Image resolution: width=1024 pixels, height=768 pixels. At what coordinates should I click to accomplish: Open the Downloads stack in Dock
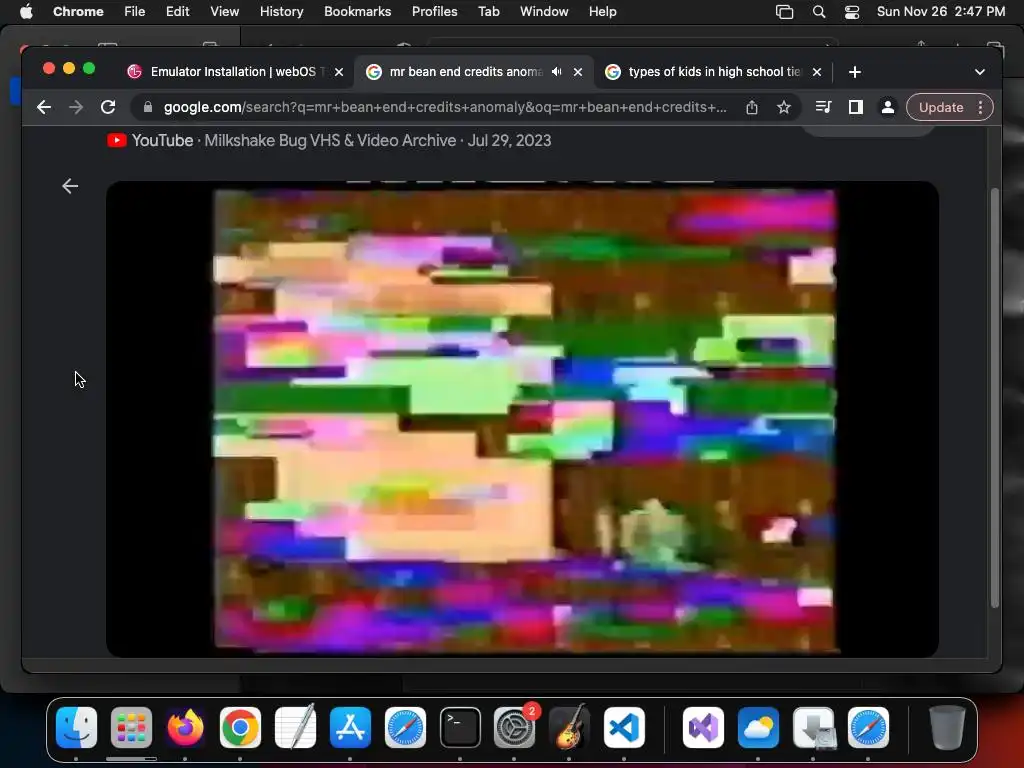click(814, 727)
